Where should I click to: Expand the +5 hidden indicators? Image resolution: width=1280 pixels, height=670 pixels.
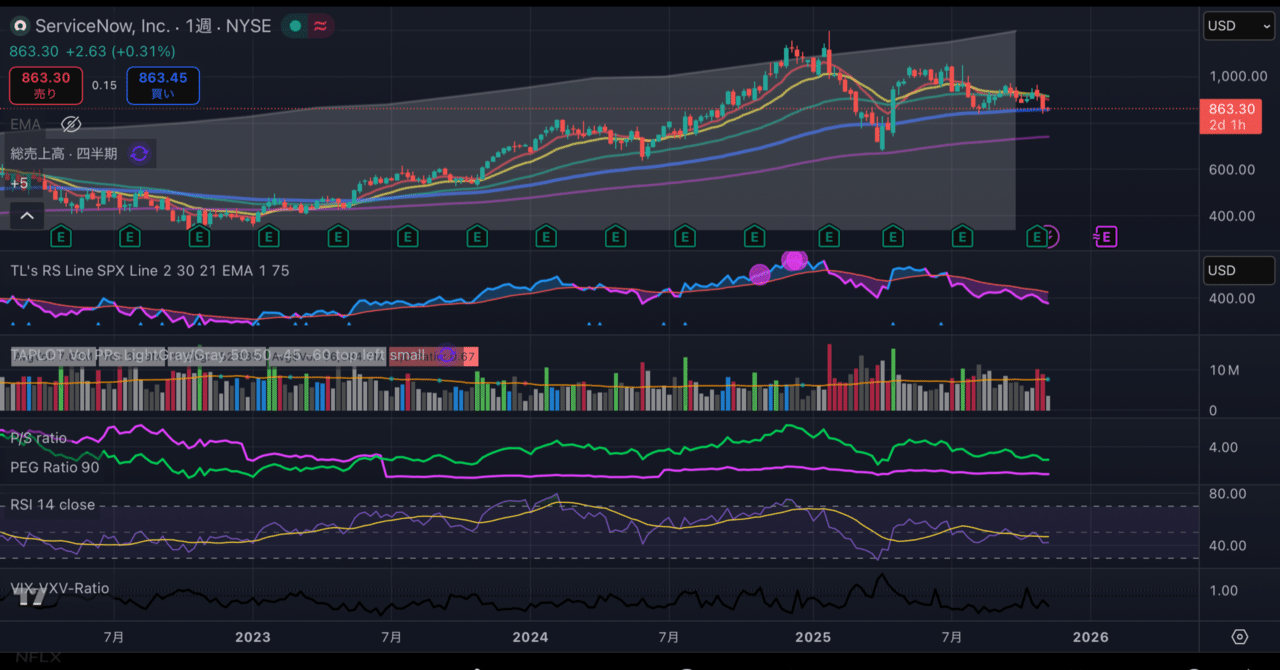[x=20, y=183]
